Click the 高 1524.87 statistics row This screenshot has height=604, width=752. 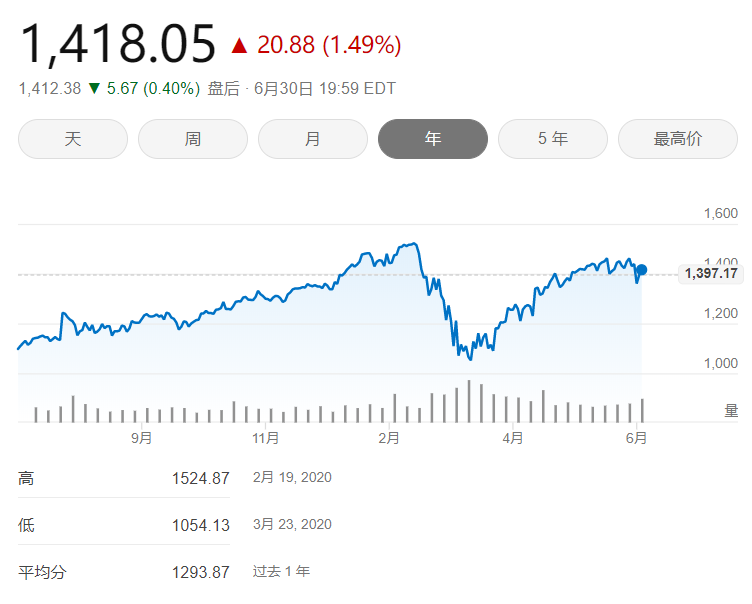[x=124, y=478]
